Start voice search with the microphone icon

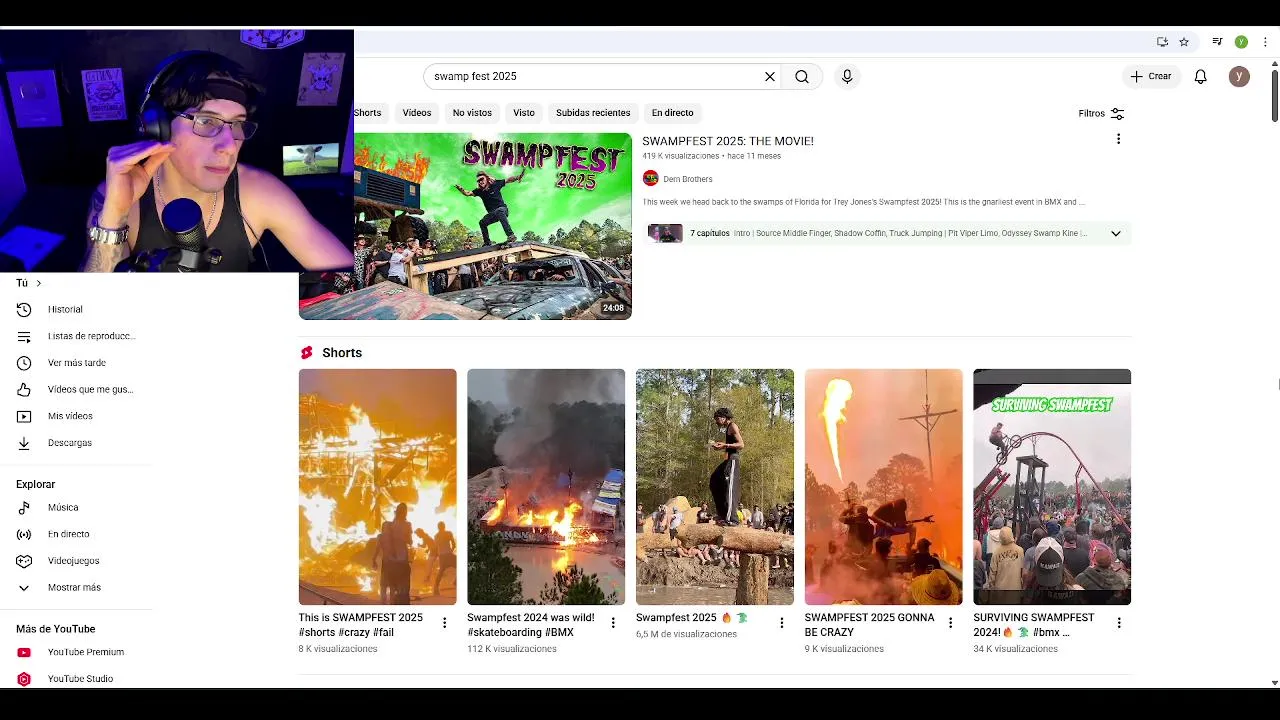pos(847,76)
